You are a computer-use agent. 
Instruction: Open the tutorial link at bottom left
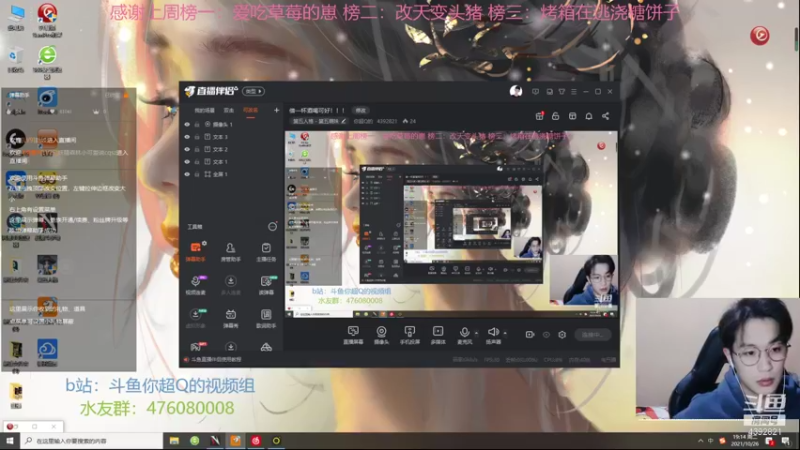click(x=216, y=360)
